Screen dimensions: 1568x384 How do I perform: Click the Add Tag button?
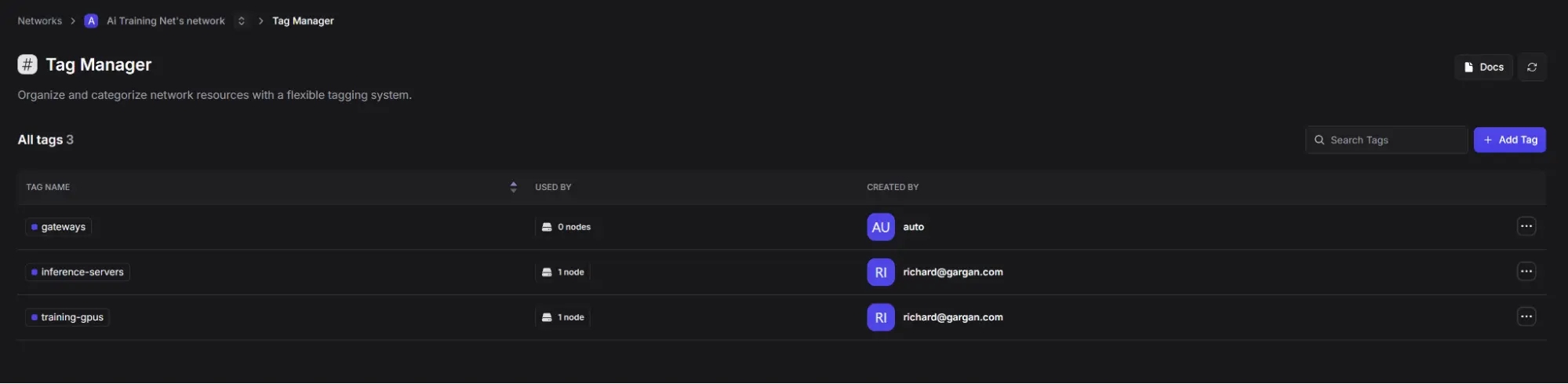point(1509,140)
